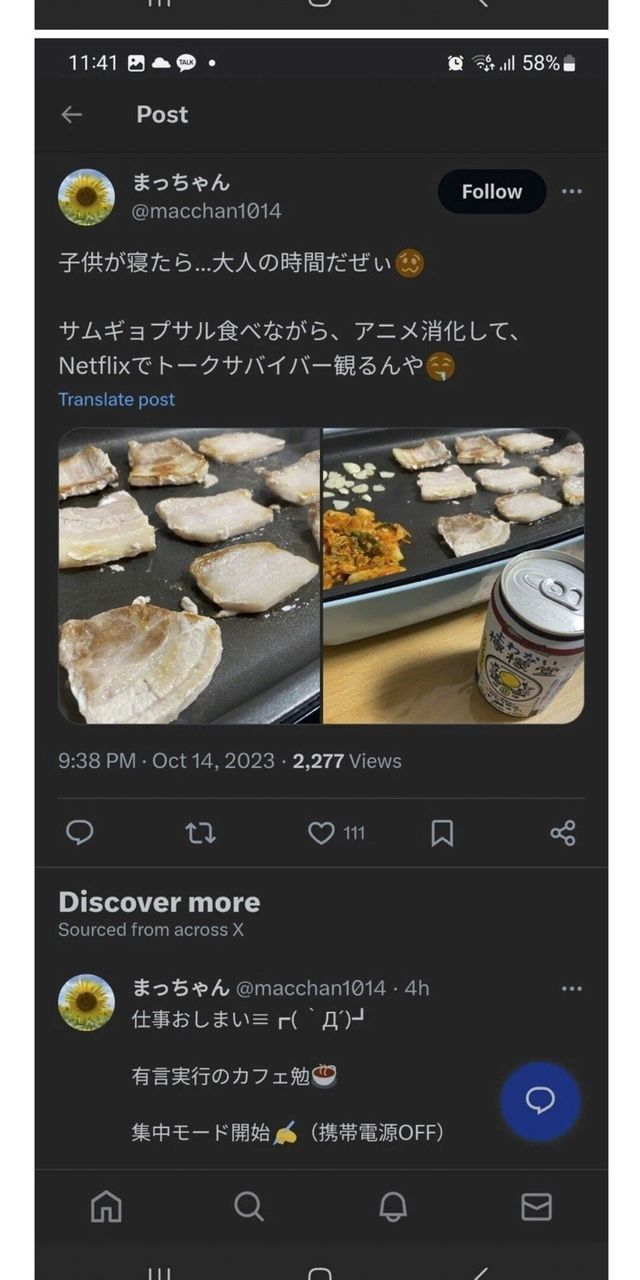Open the Notifications bell tab
Image resolution: width=640 pixels, height=1280 pixels.
(393, 1207)
